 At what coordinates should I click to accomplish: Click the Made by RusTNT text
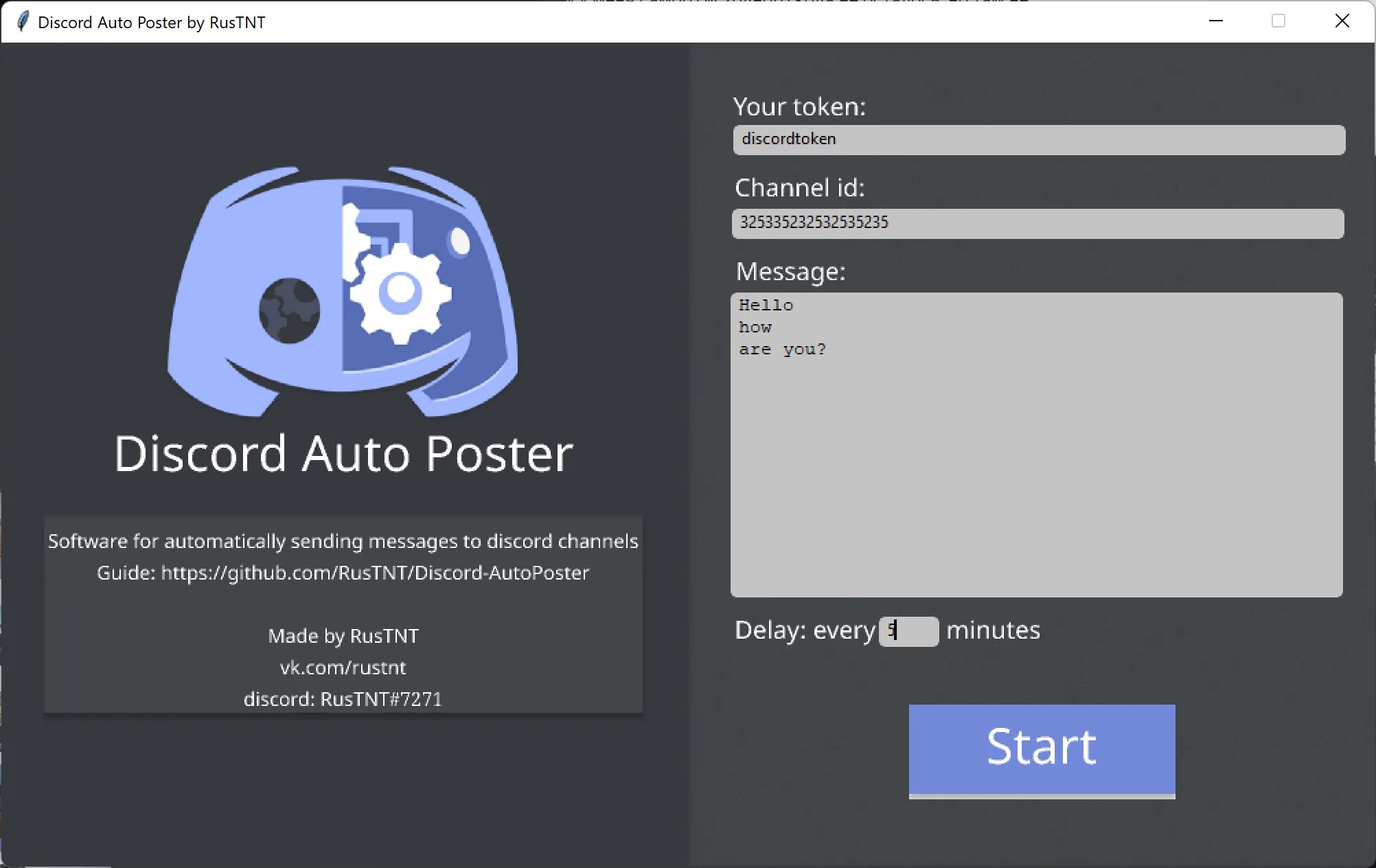click(343, 636)
